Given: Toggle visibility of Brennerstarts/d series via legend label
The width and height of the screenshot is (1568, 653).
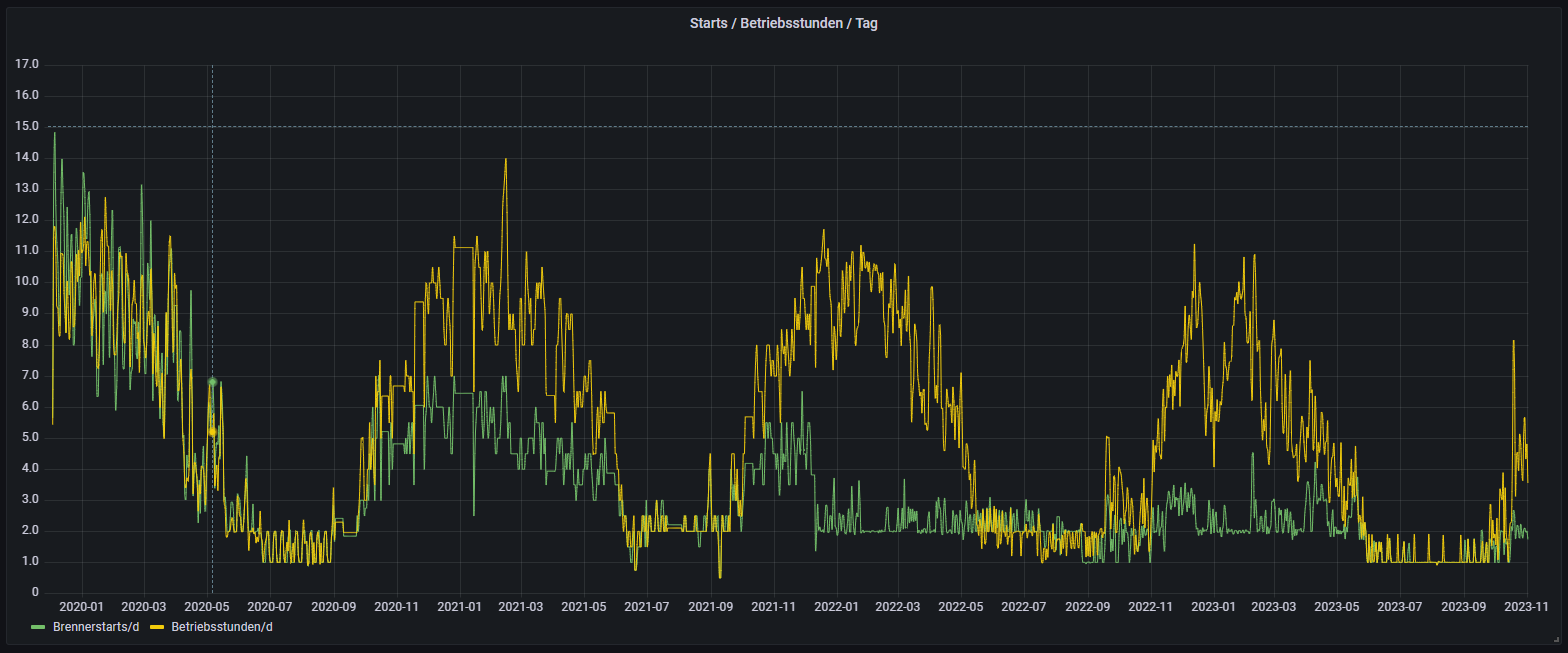Looking at the screenshot, I should click(95, 628).
